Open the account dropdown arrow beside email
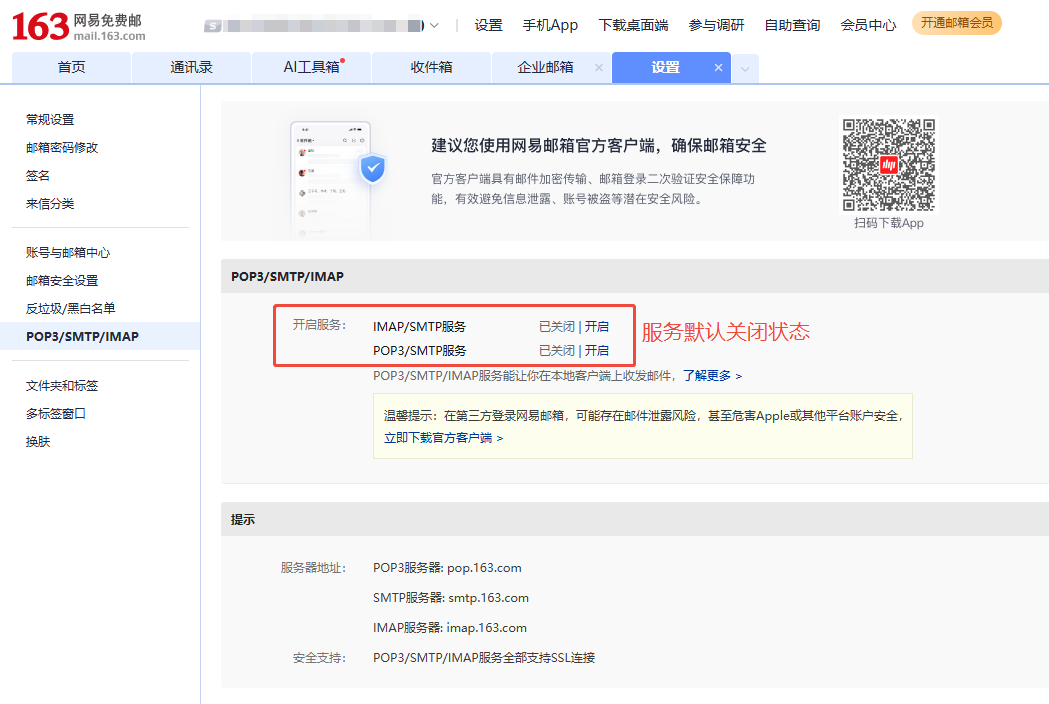Image resolution: width=1049 pixels, height=704 pixels. tap(434, 26)
